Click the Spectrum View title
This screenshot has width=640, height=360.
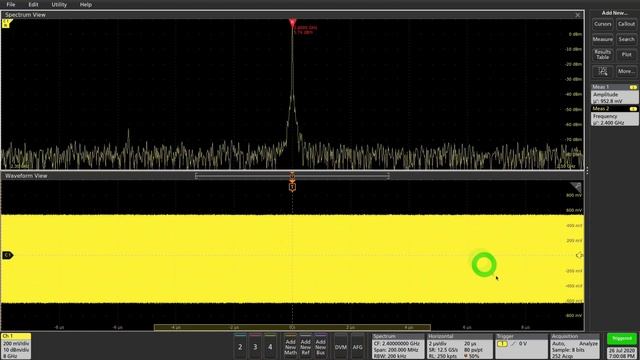point(25,15)
